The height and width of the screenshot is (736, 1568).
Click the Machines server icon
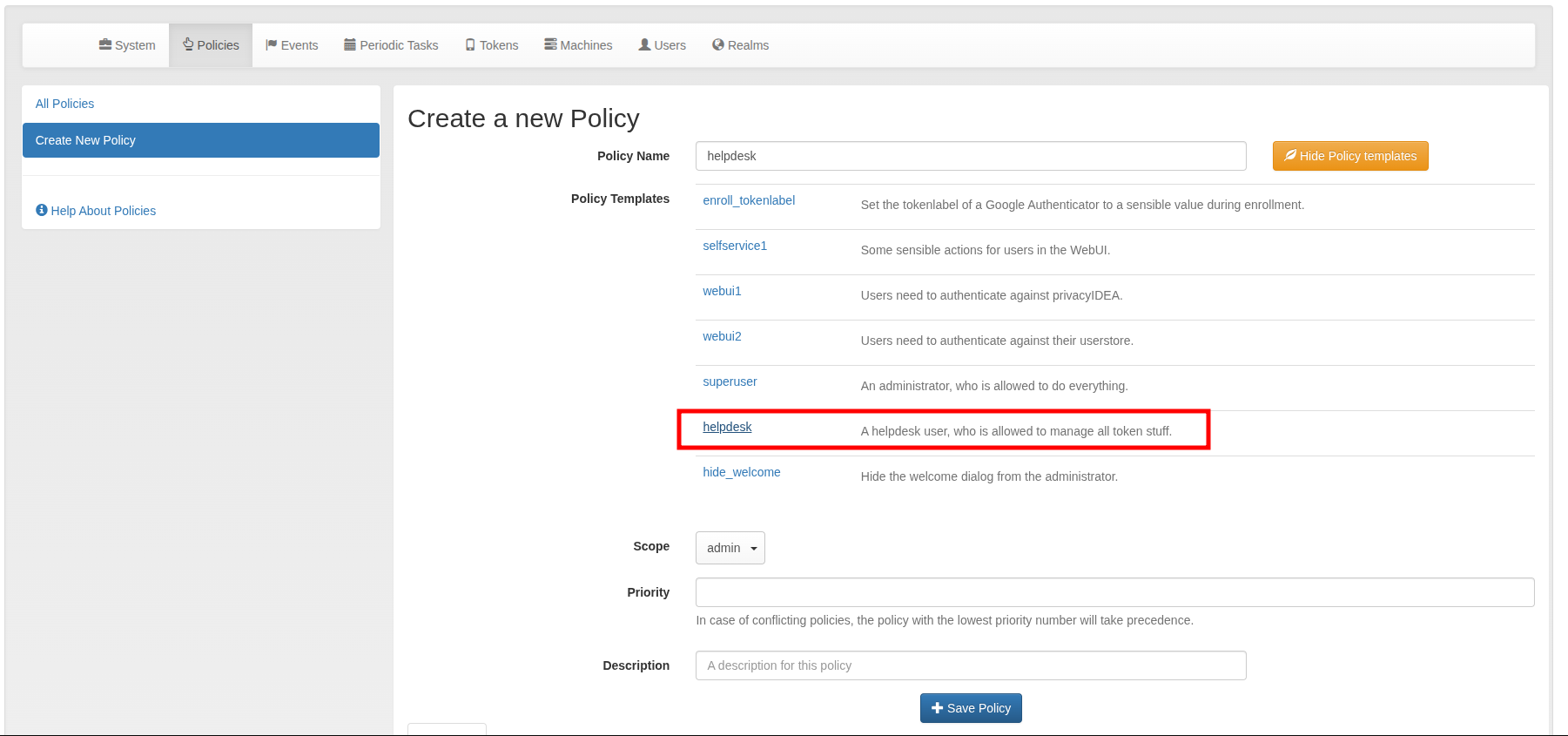[x=550, y=44]
